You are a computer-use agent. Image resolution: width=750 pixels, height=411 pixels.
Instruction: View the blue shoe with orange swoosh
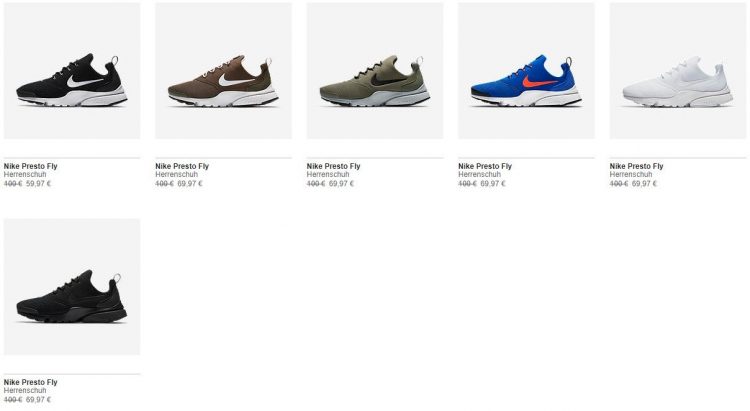coord(526,71)
